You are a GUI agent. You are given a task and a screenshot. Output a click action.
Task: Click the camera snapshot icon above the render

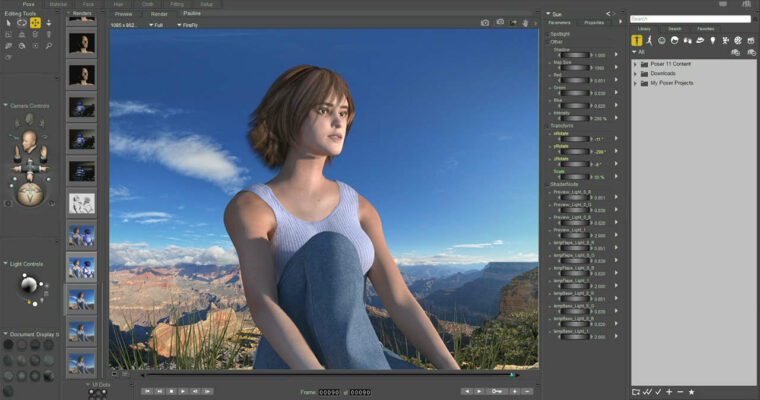pyautogui.click(x=485, y=23)
